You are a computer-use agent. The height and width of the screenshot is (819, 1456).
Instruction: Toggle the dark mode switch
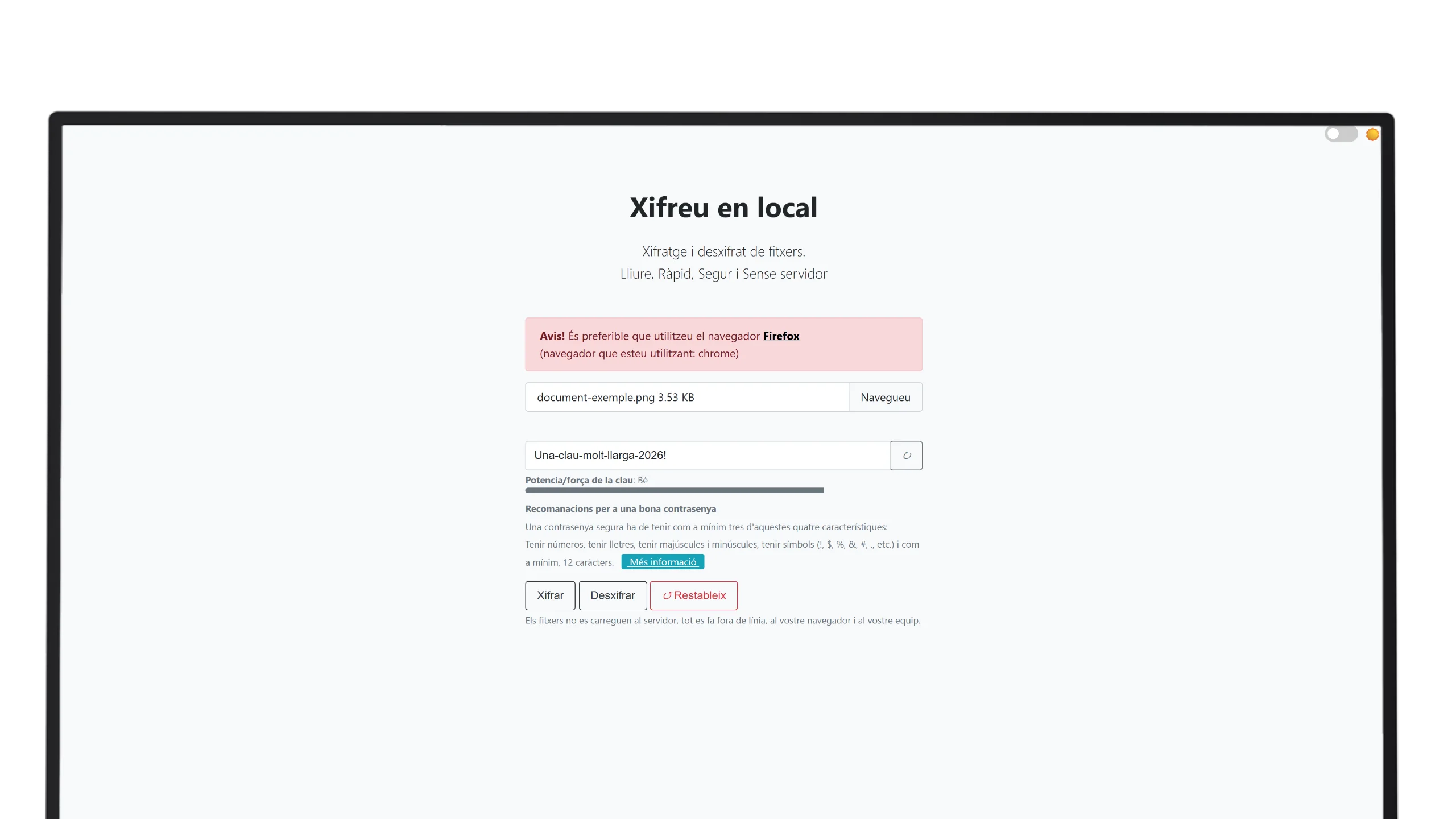(1341, 134)
